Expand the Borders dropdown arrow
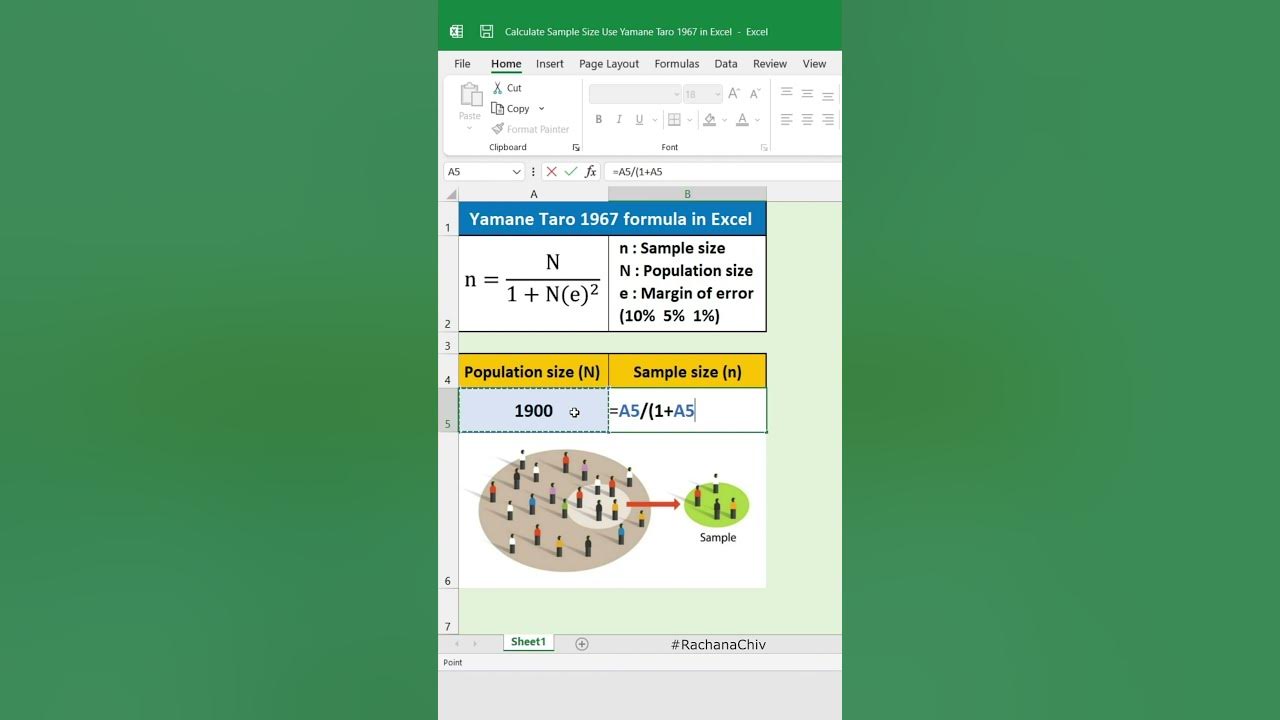Screen dimensions: 1280x720 [689, 121]
